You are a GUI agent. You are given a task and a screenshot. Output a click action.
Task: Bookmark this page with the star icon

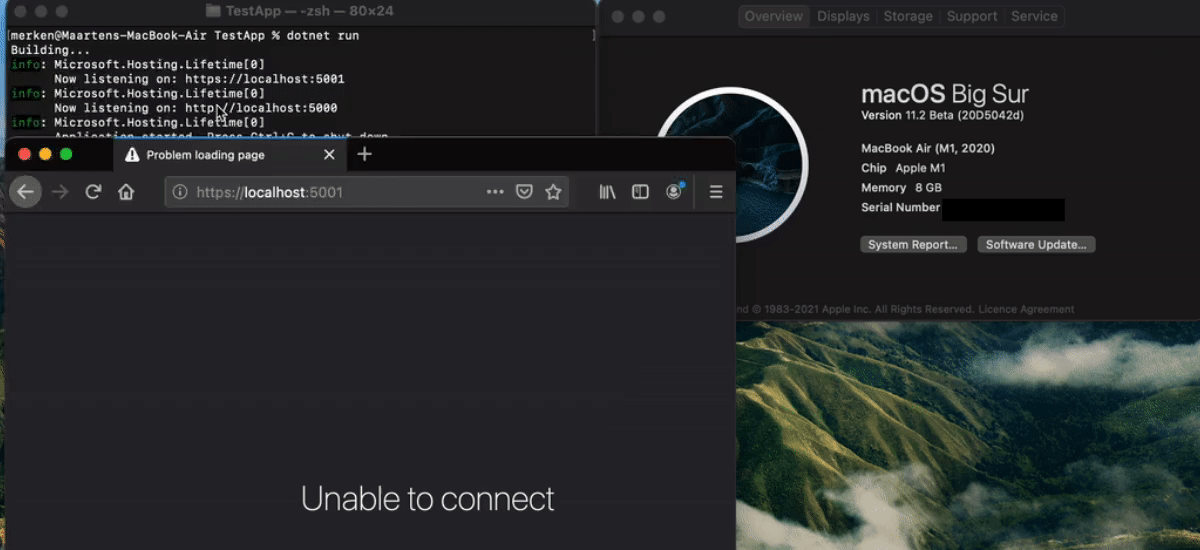point(553,192)
